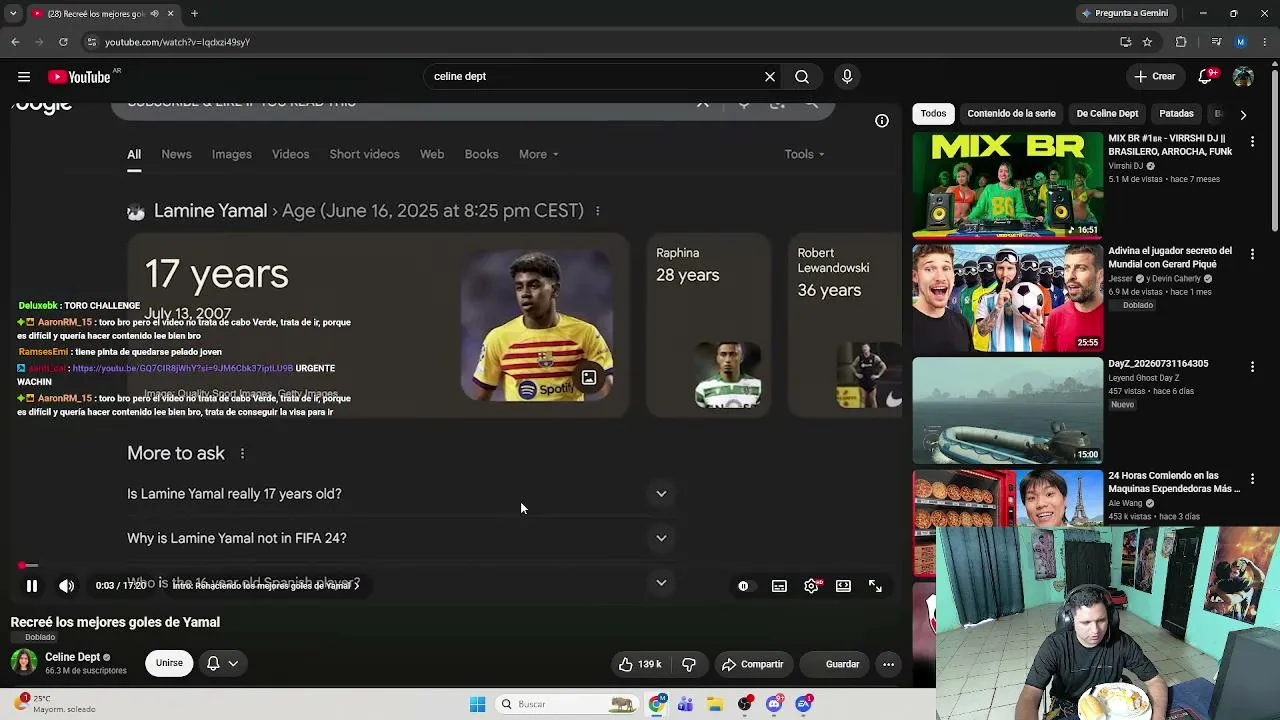
Task: Click the taskbar Buscar search box
Action: click(567, 704)
